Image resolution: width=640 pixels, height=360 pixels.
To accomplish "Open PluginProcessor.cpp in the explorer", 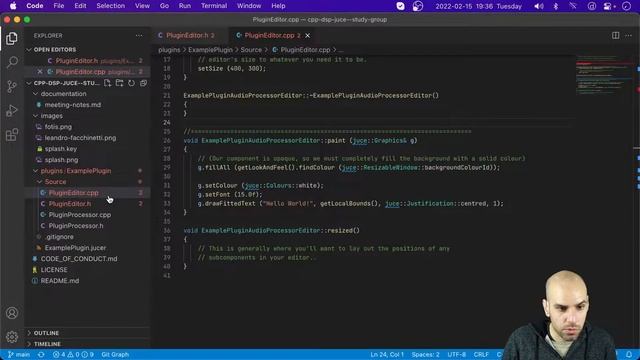I will 80,215.
